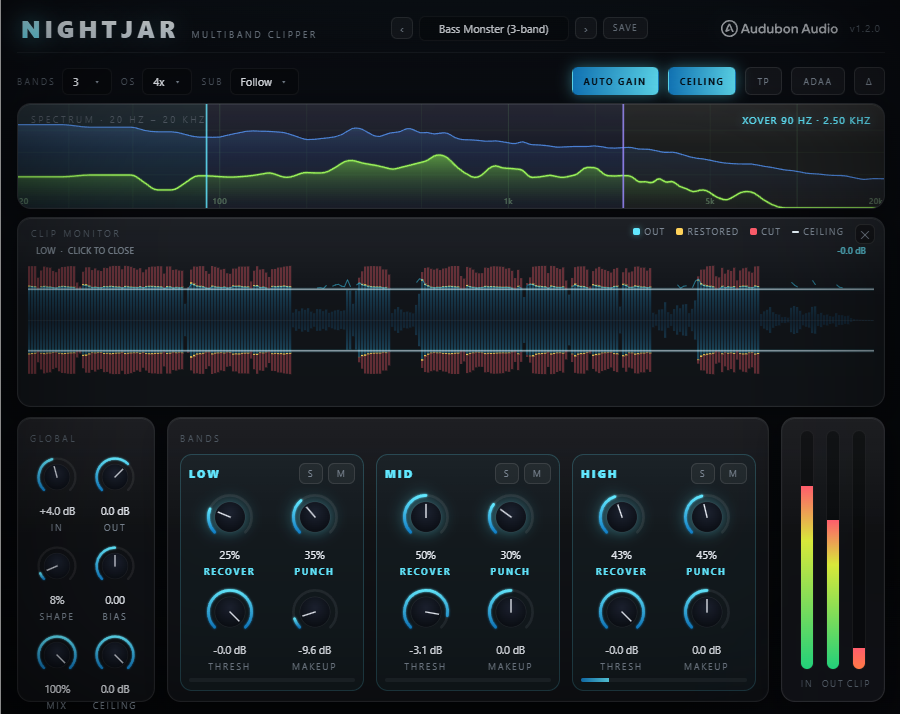The width and height of the screenshot is (900, 714).
Task: Click the CUT legend entry
Action: (765, 232)
